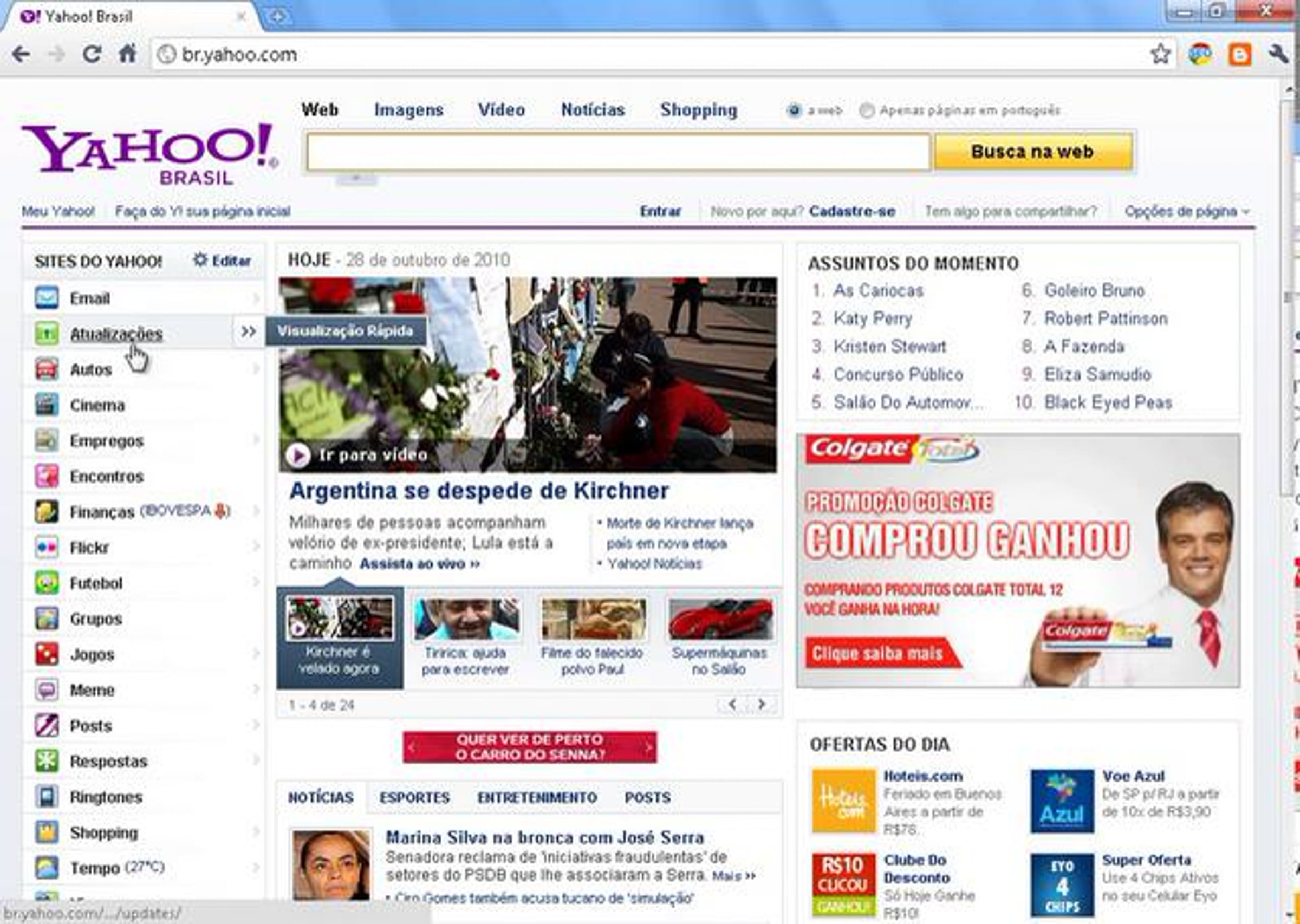Play video with 'Ir para vídeo' button
Image resolution: width=1300 pixels, height=924 pixels.
298,454
